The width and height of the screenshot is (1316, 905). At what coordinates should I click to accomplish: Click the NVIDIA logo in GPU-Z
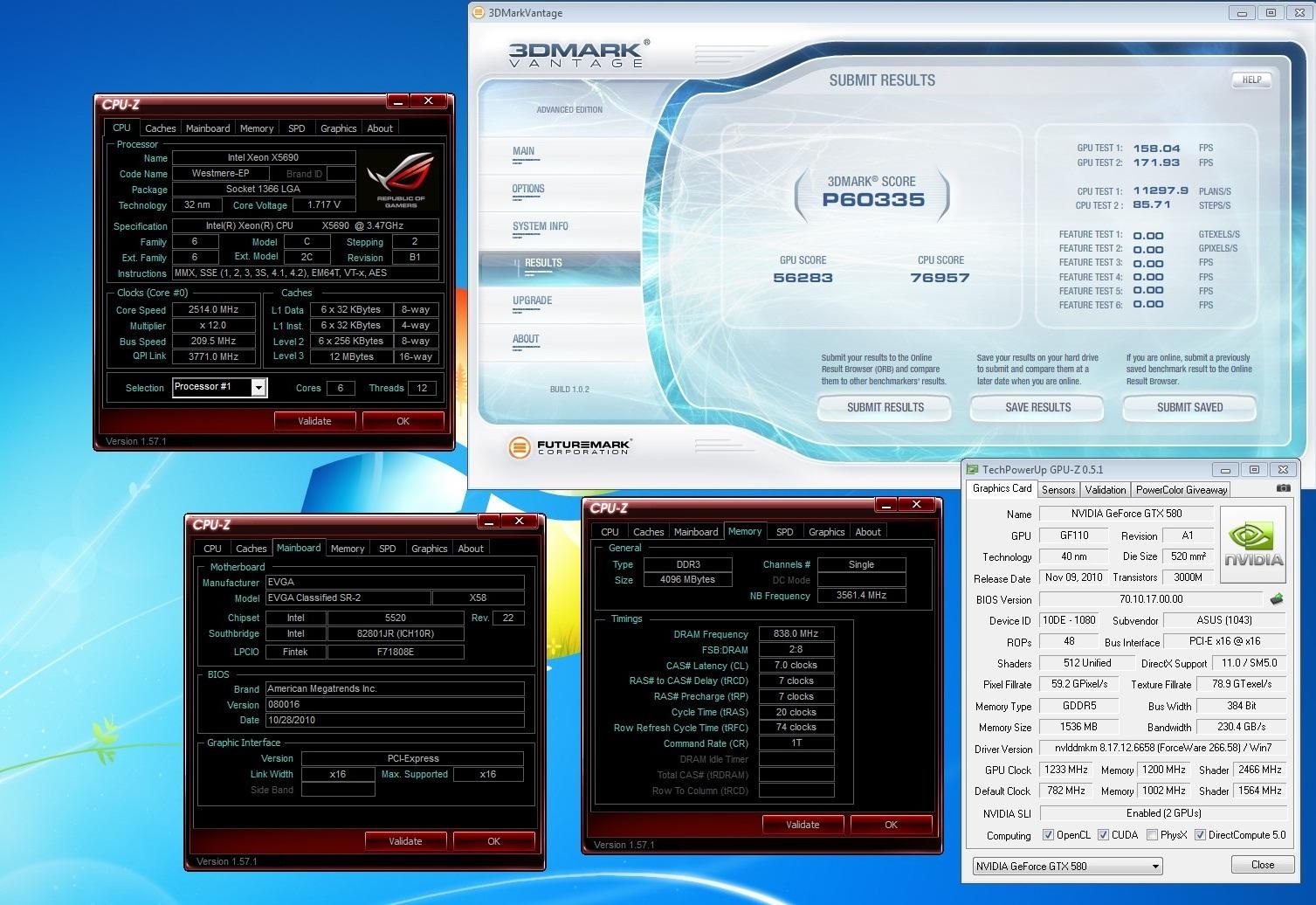(x=1252, y=546)
